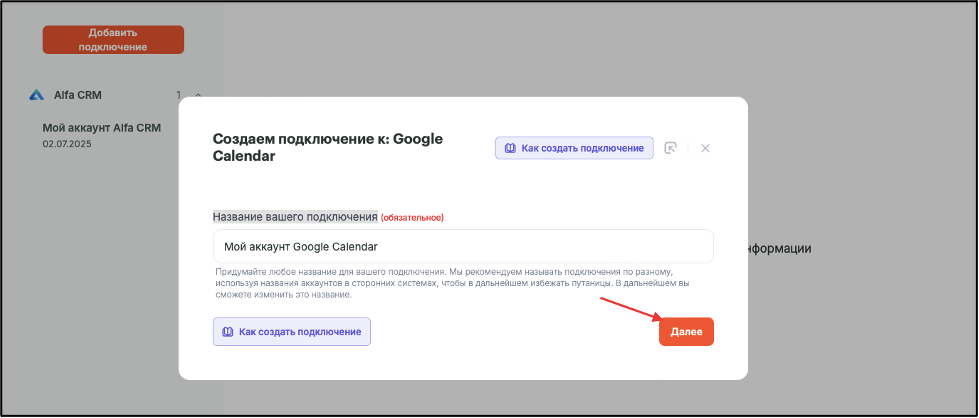Click the "Название вашего подключения" label
979x418 pixels.
point(295,217)
